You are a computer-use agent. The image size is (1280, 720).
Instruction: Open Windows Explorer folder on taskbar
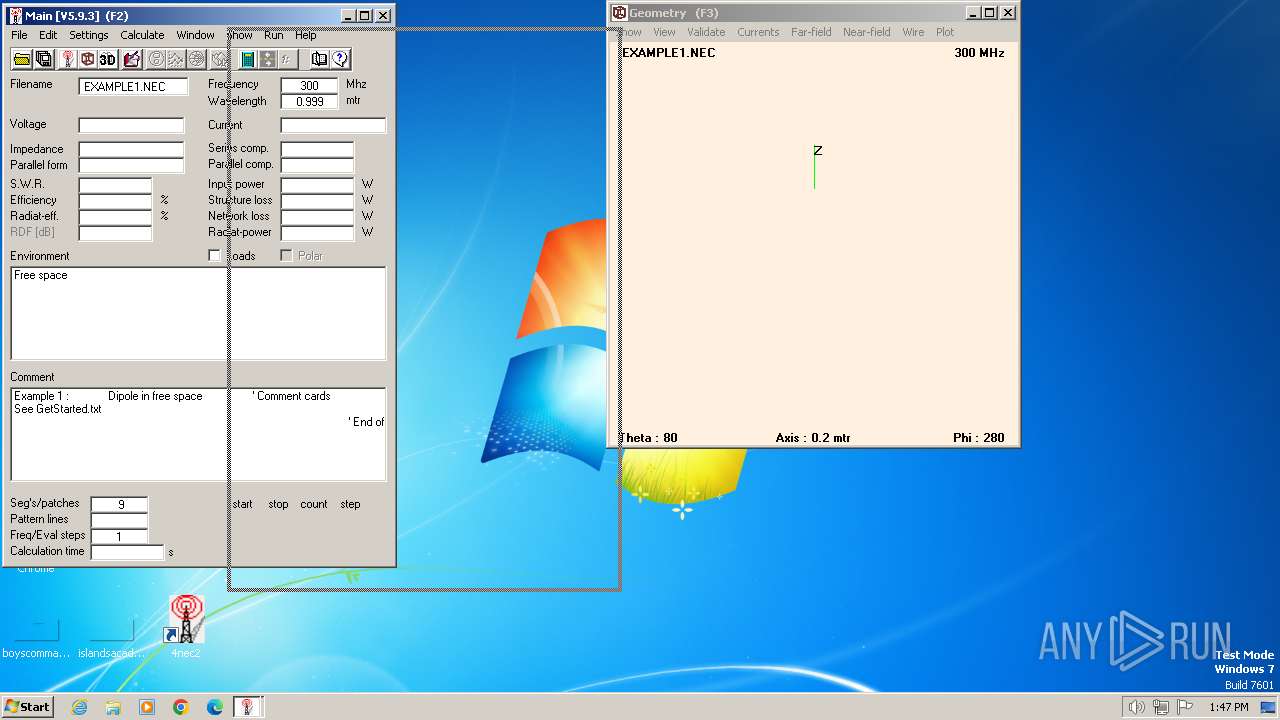(113, 707)
